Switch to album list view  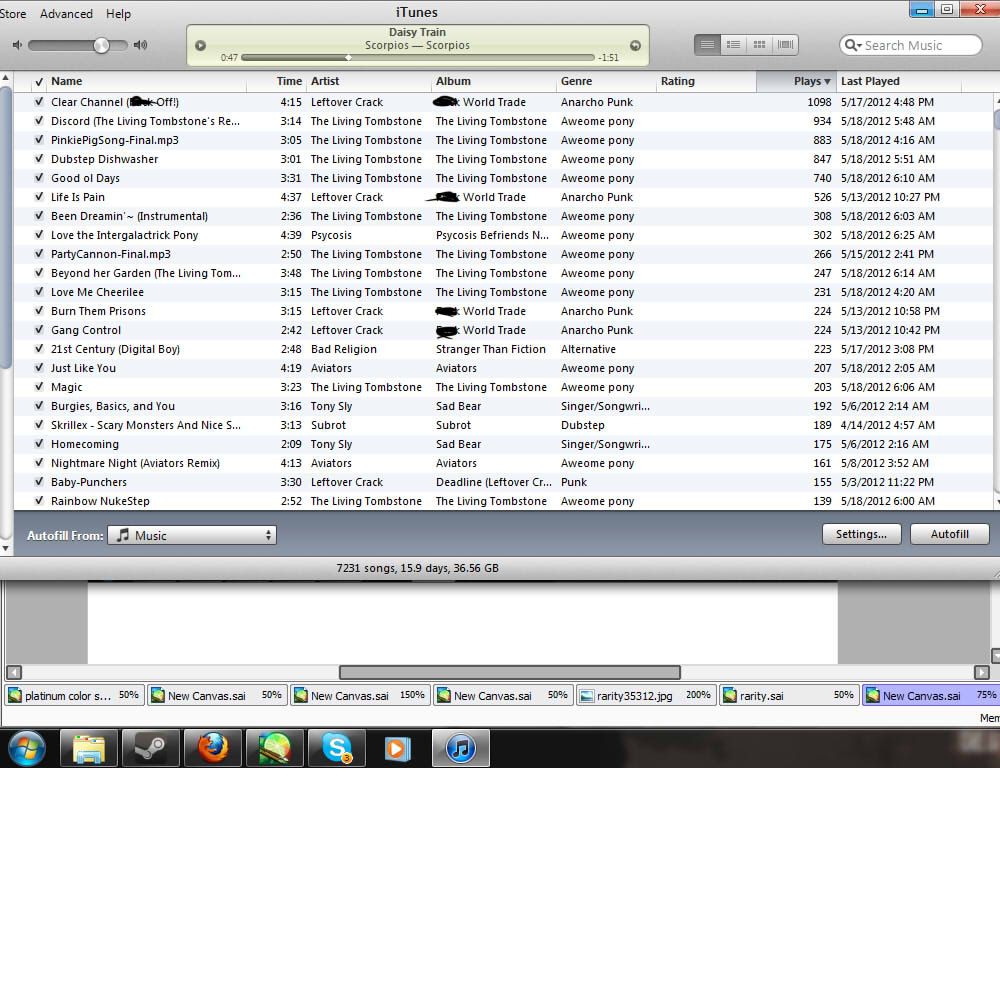(x=733, y=45)
